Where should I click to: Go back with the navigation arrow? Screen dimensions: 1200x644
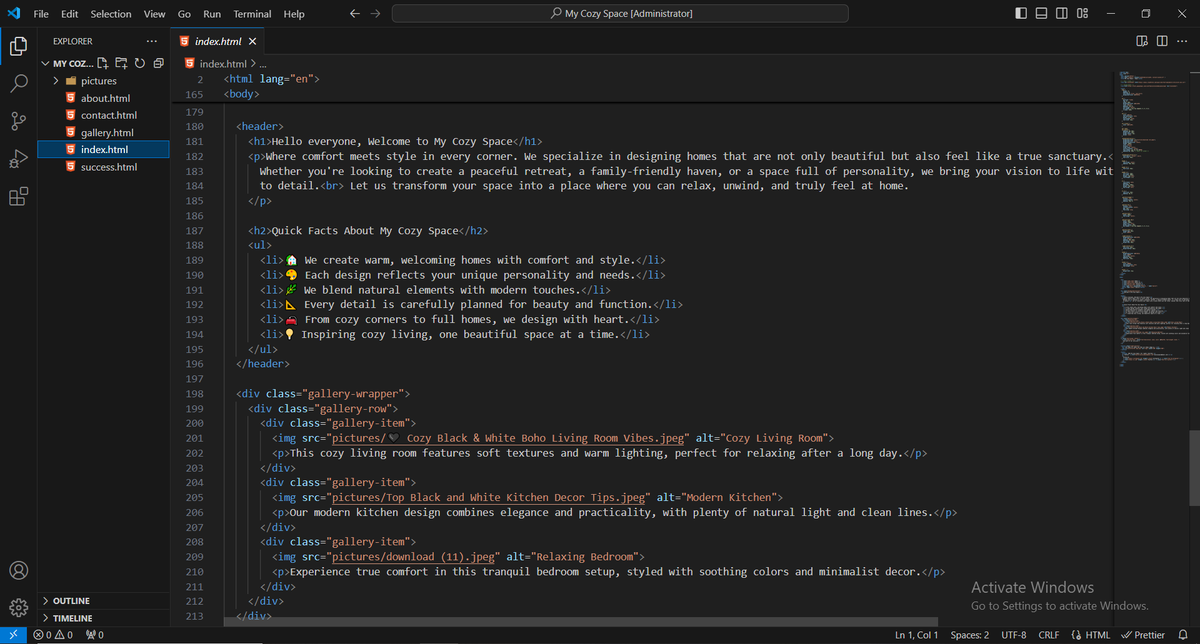coord(355,14)
